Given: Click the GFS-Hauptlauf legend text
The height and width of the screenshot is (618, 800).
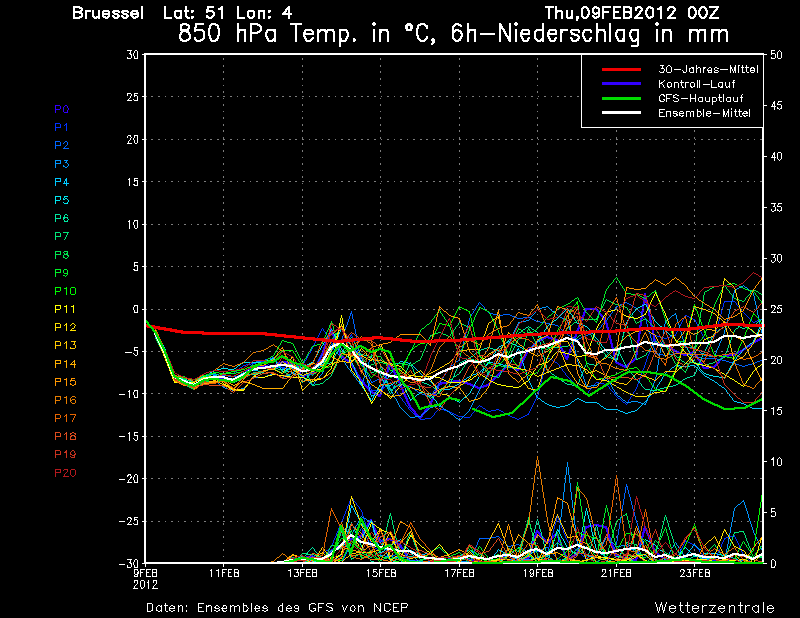Looking at the screenshot, I should 701,98.
